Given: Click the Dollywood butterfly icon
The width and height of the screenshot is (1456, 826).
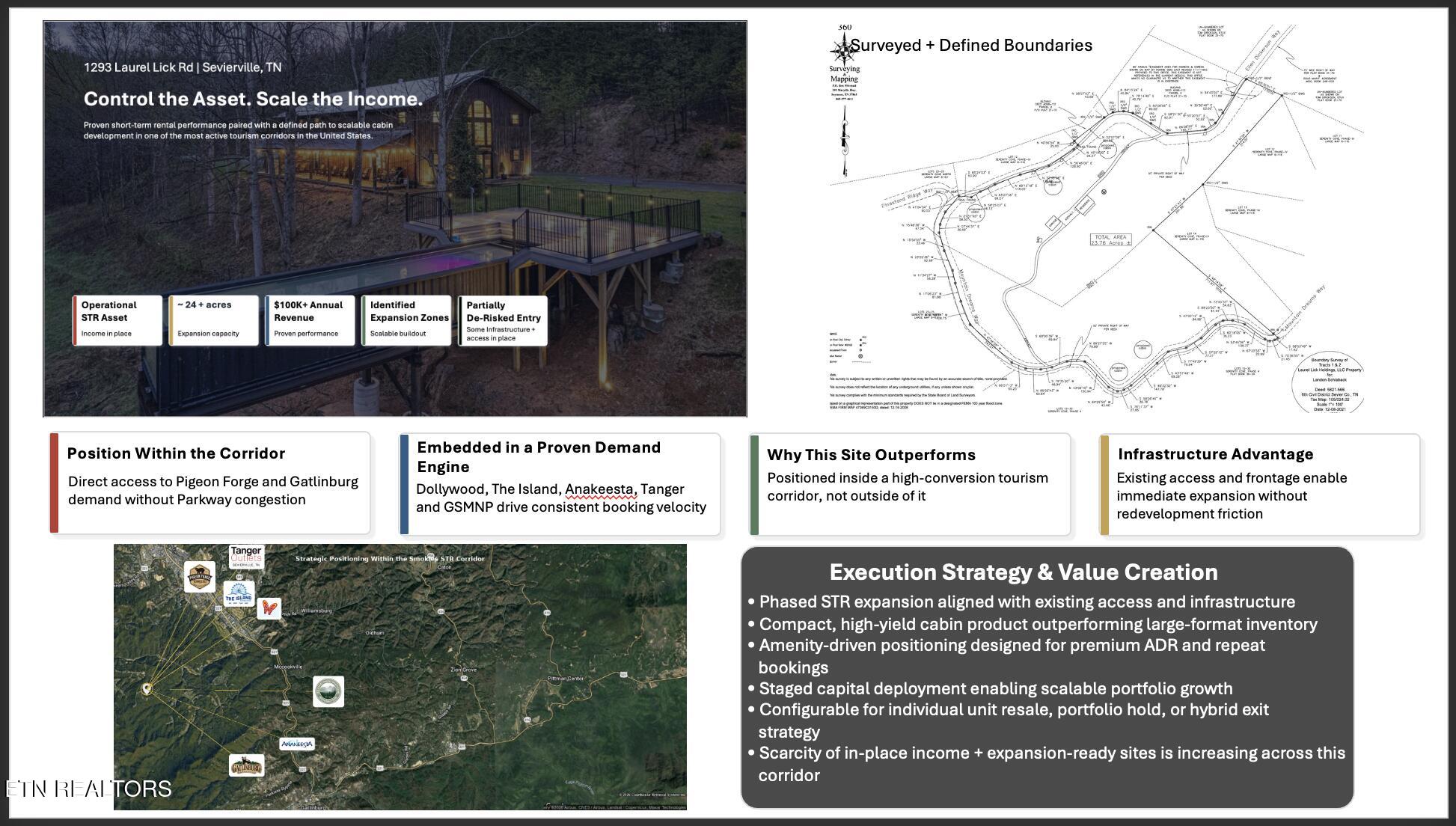Looking at the screenshot, I should [x=269, y=608].
